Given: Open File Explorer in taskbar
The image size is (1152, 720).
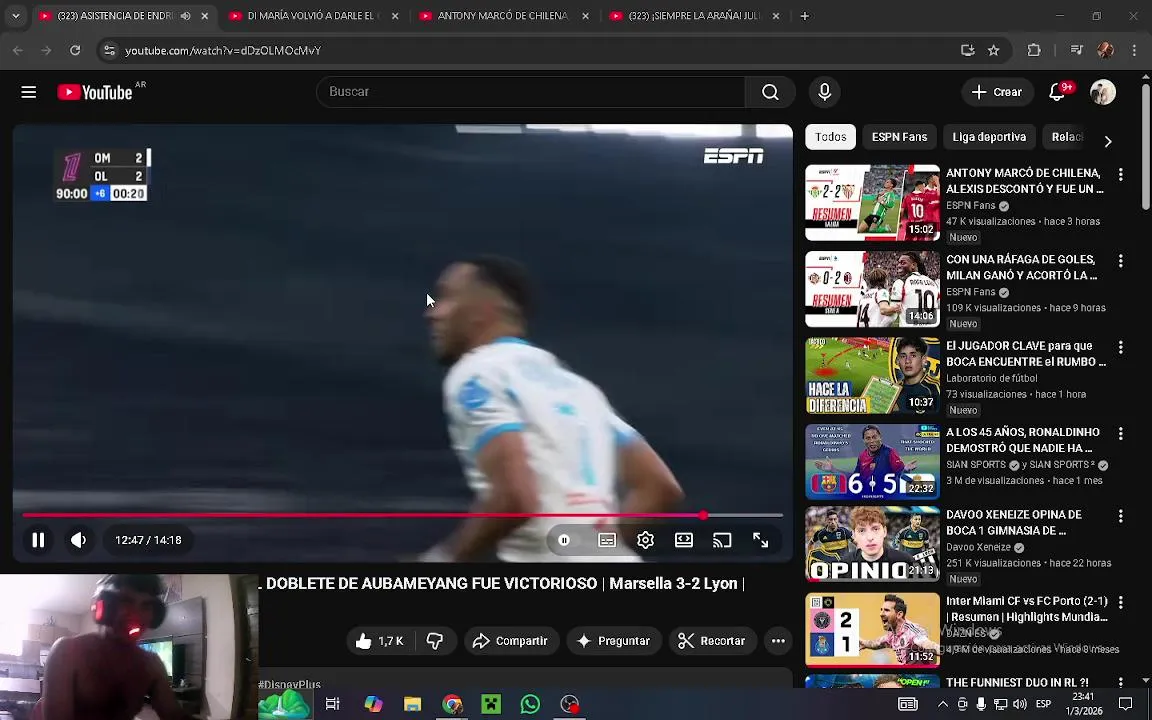Looking at the screenshot, I should point(412,705).
